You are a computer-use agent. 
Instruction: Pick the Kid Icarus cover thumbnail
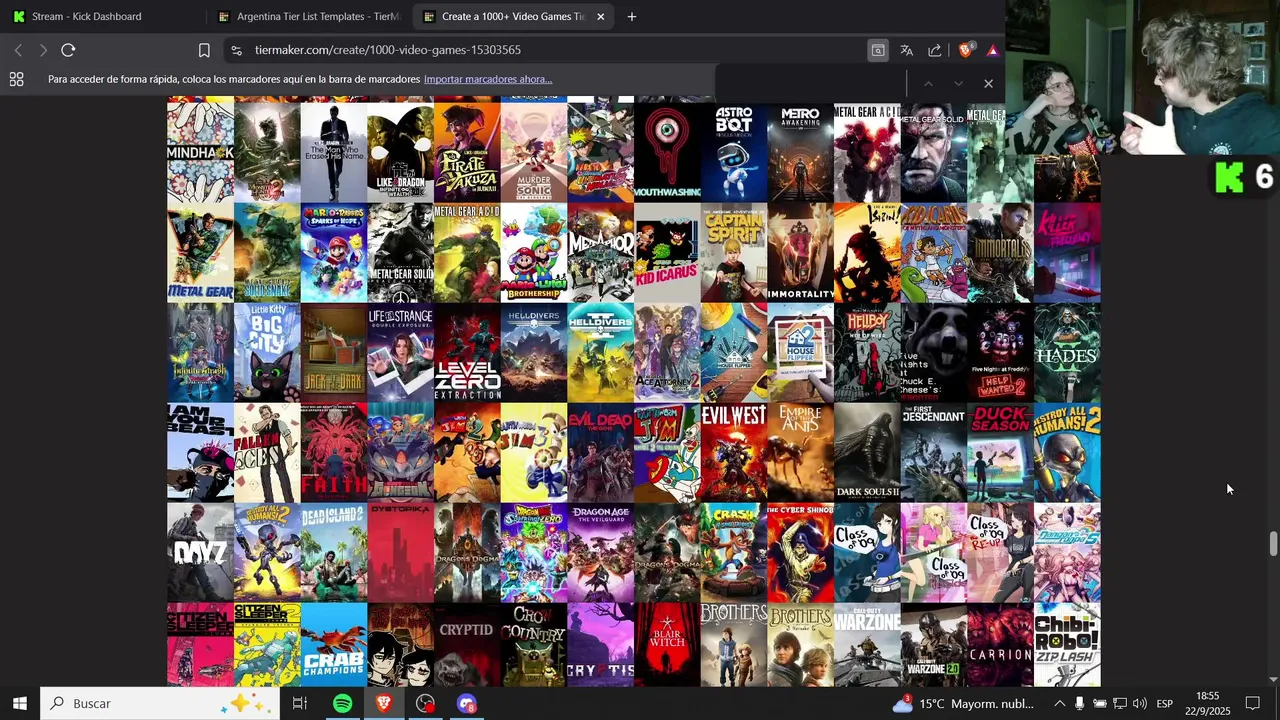coord(667,253)
